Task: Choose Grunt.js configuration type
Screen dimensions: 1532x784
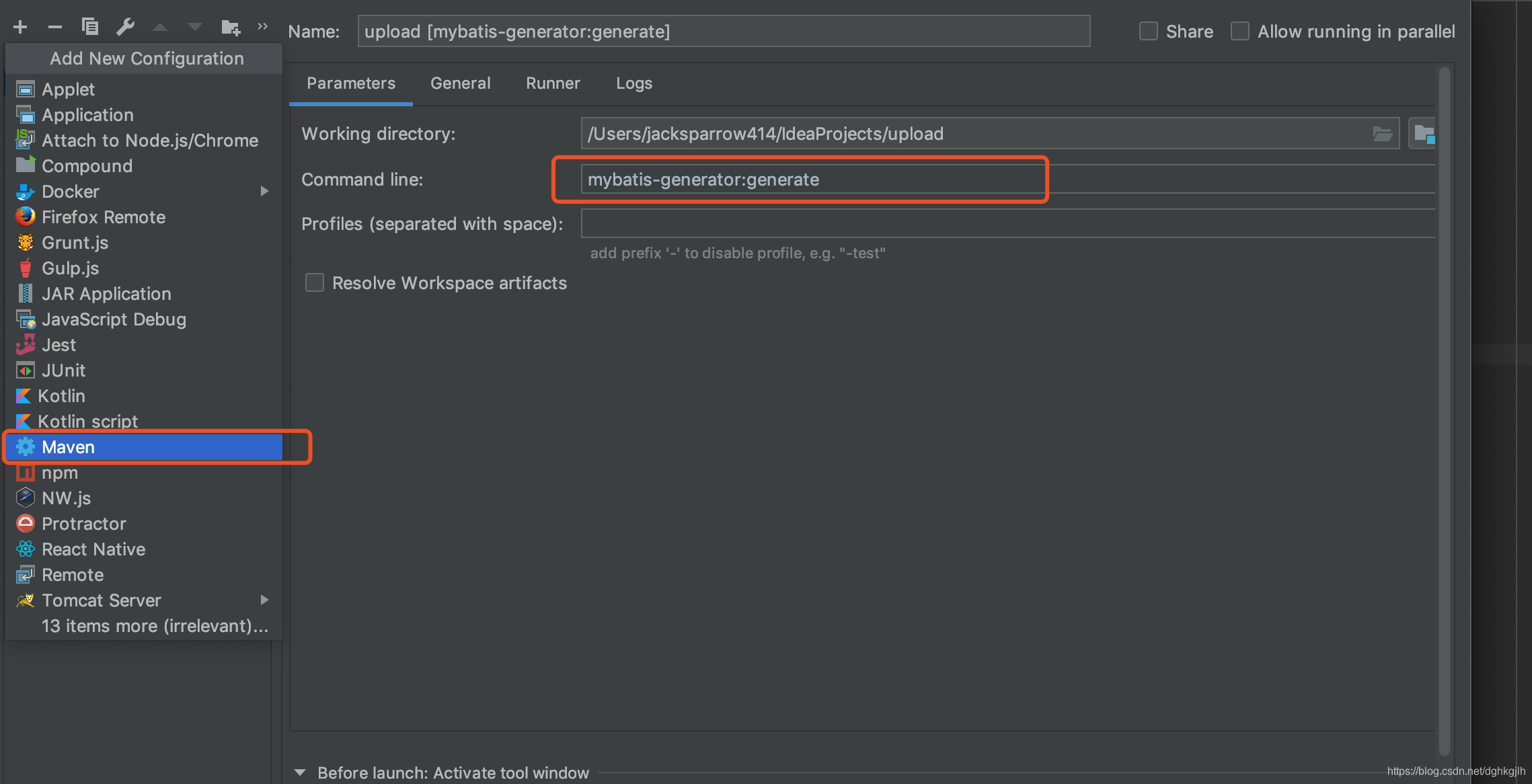Action: point(143,243)
